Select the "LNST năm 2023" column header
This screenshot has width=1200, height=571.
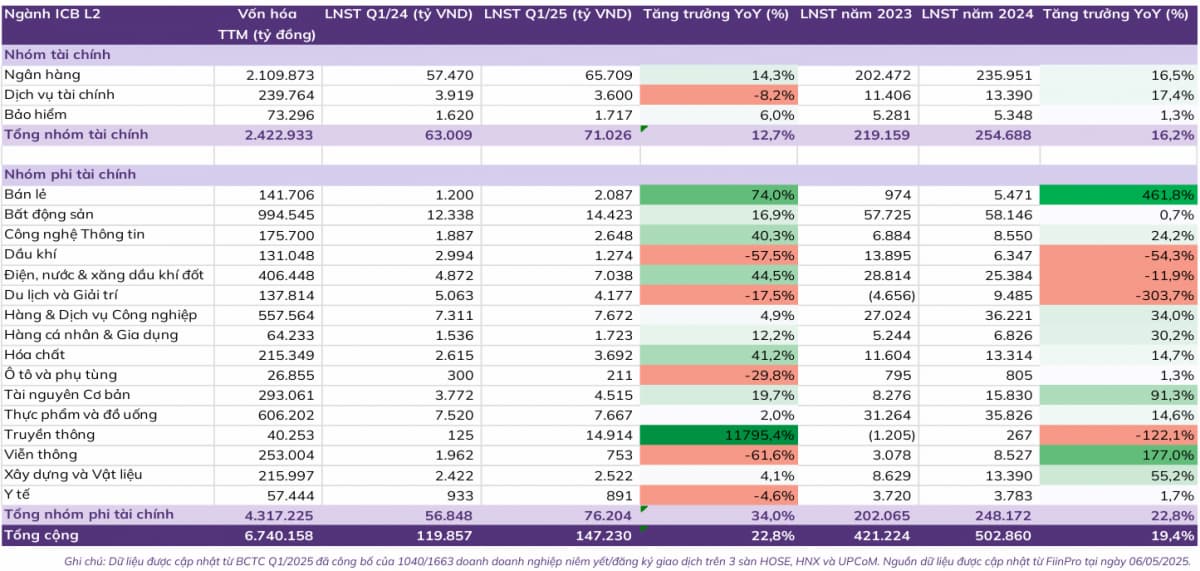(855, 15)
